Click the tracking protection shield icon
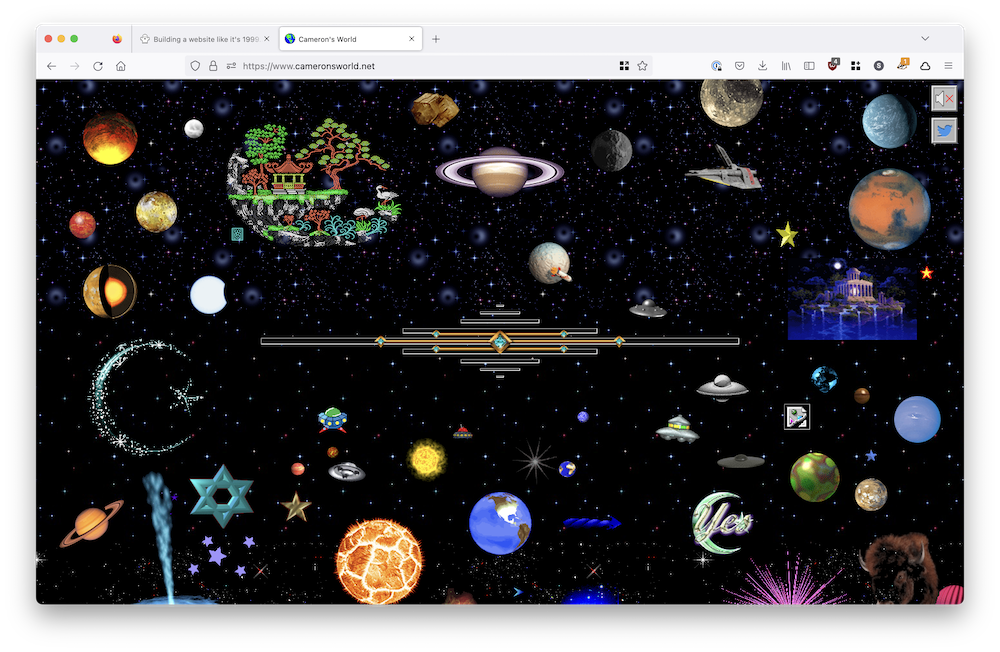Viewport: 1000px width, 652px height. click(195, 66)
